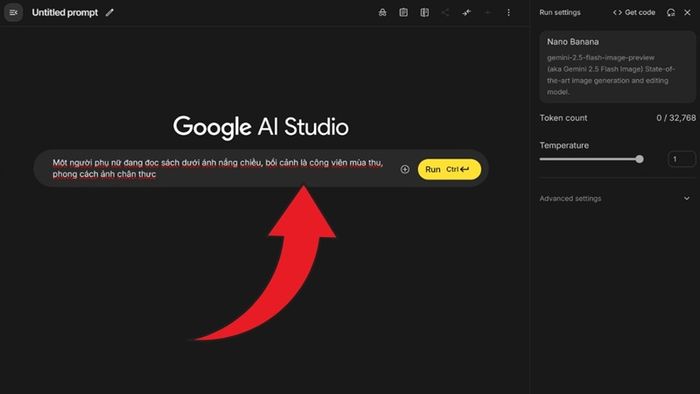Click into the prompt text input box
Viewport: 700px width, 394px height.
pyautogui.click(x=218, y=168)
